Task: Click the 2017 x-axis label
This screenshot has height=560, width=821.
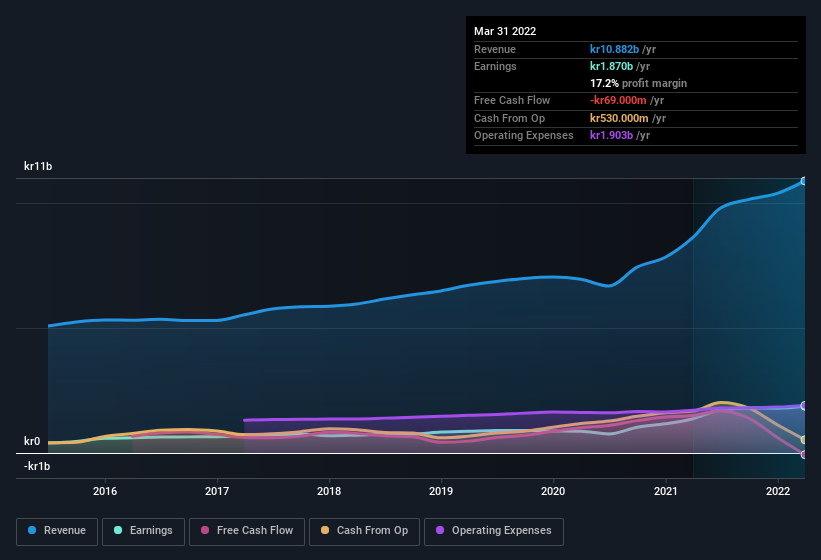Action: tap(217, 491)
